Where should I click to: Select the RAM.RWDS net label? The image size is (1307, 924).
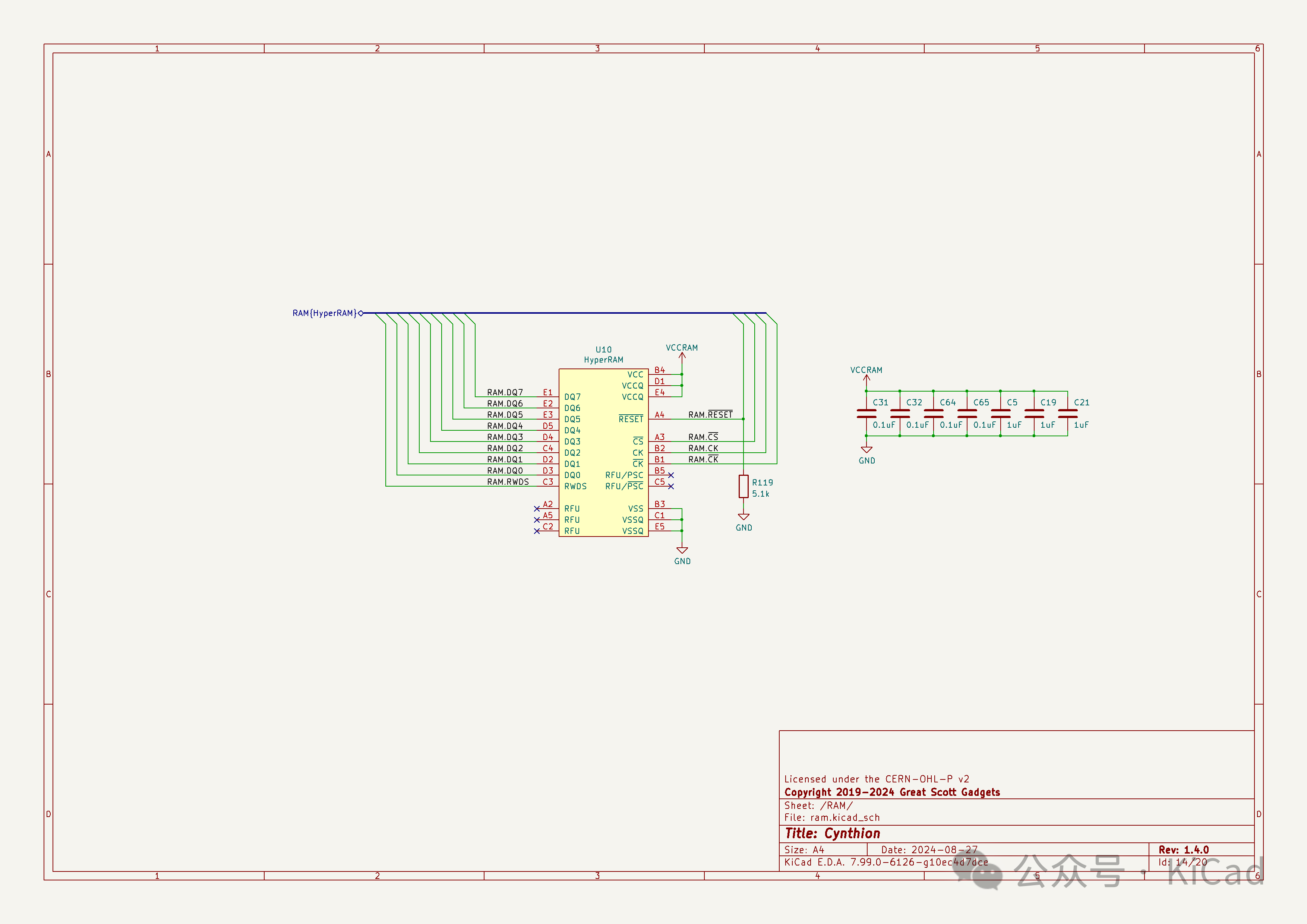pyautogui.click(x=508, y=482)
